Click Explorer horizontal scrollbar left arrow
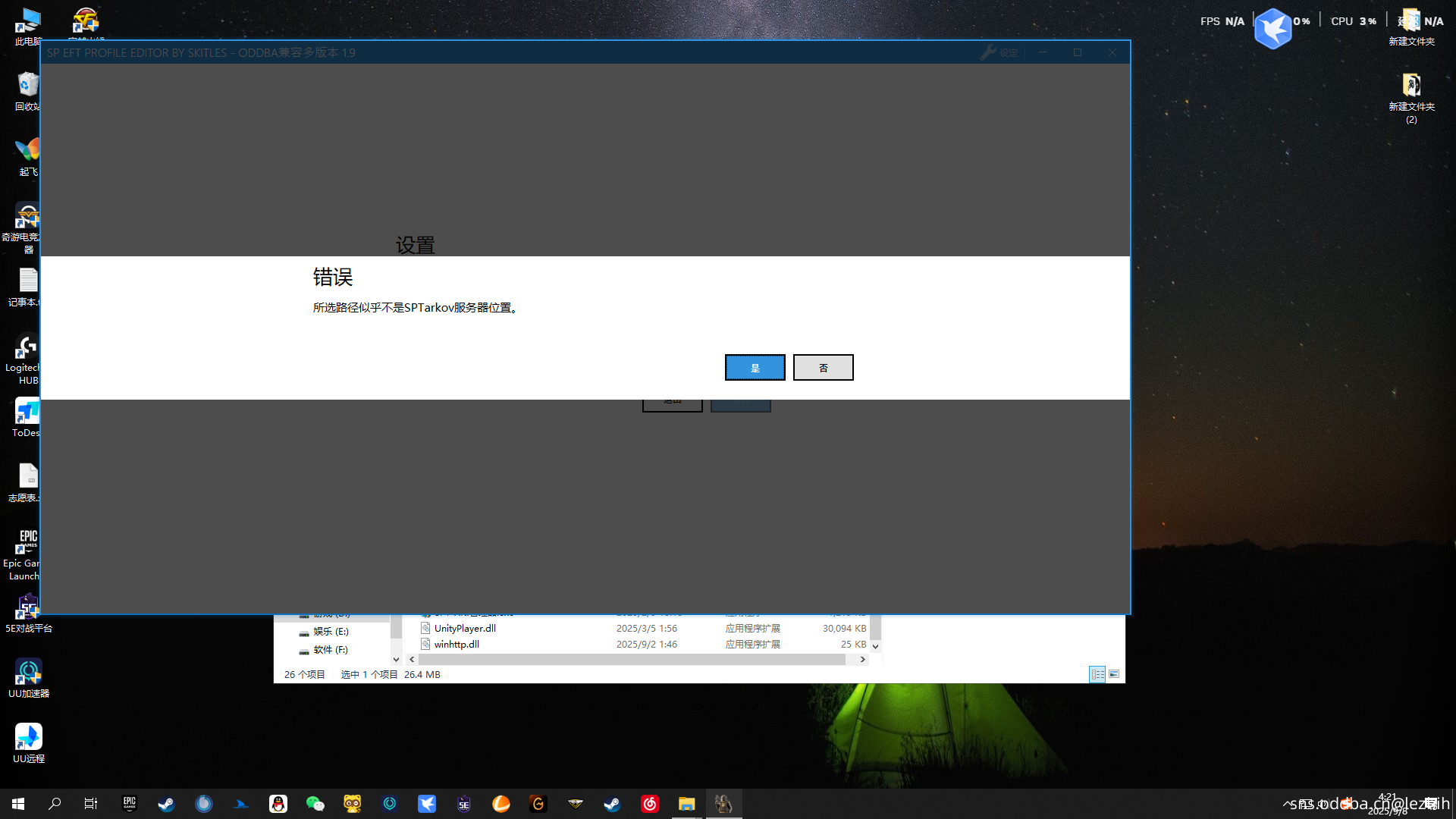The image size is (1456, 819). [x=412, y=660]
